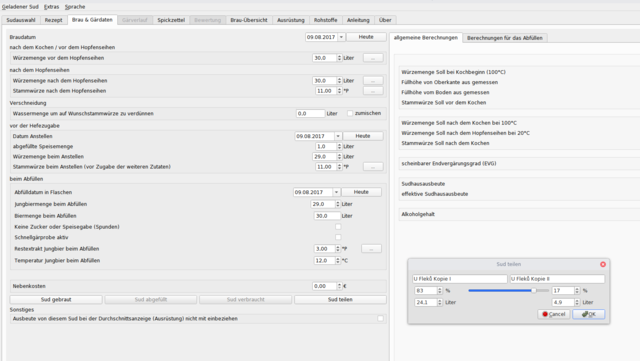The height and width of the screenshot is (361, 640).
Task: Adjust Würzemenge vor dem Hopfenseihen spinner arrows
Action: pos(339,58)
